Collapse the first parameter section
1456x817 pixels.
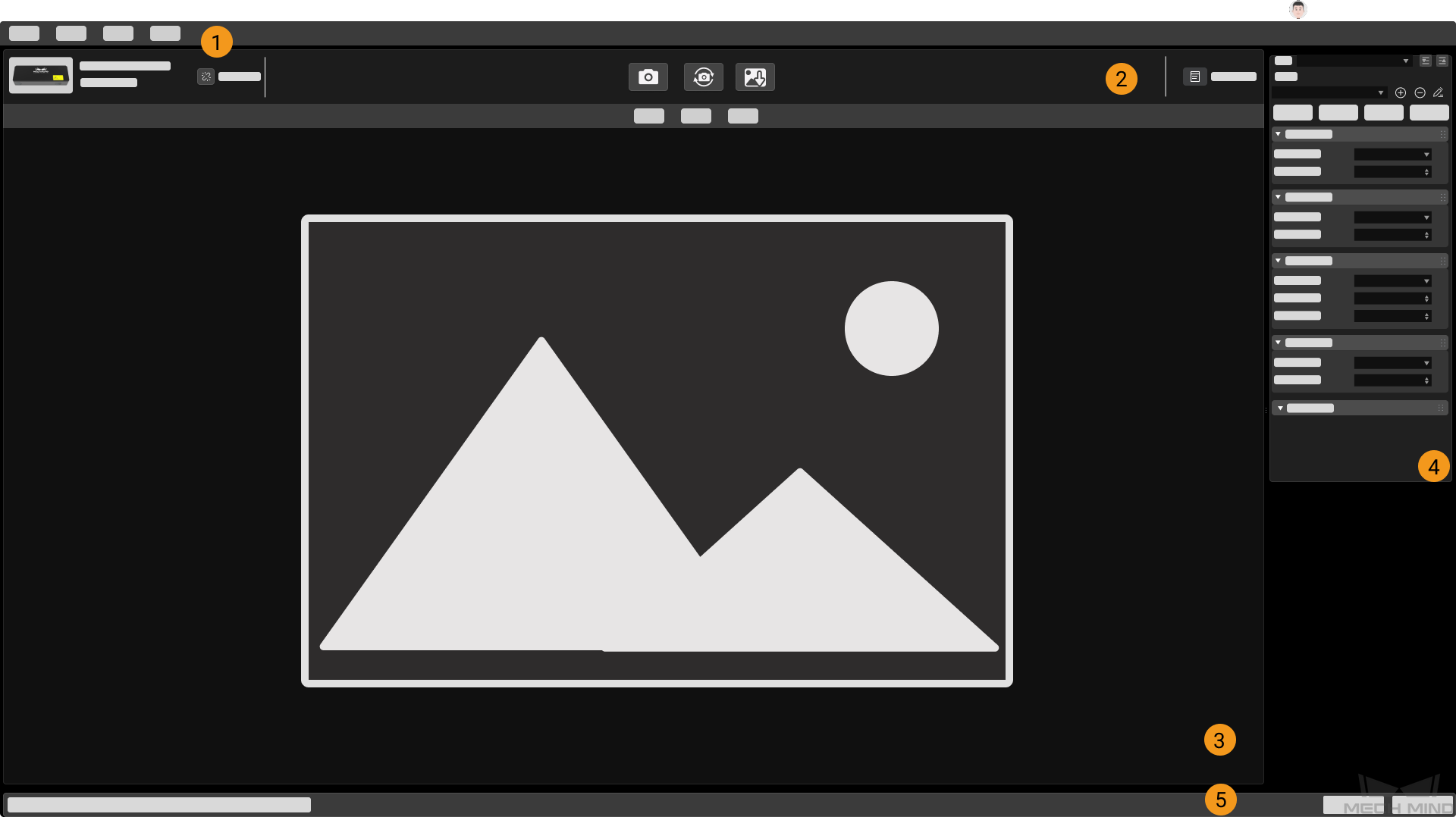pyautogui.click(x=1279, y=134)
